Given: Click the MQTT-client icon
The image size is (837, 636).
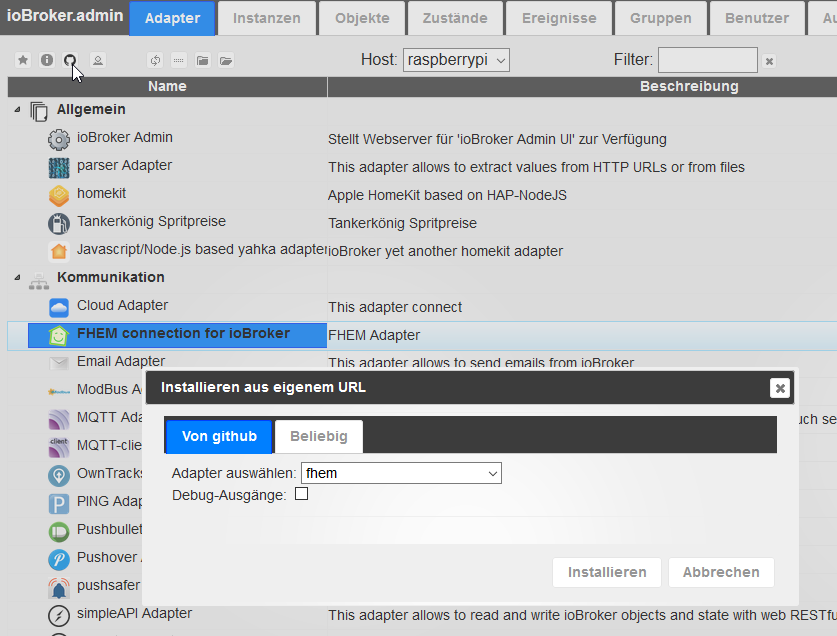Looking at the screenshot, I should (59, 447).
